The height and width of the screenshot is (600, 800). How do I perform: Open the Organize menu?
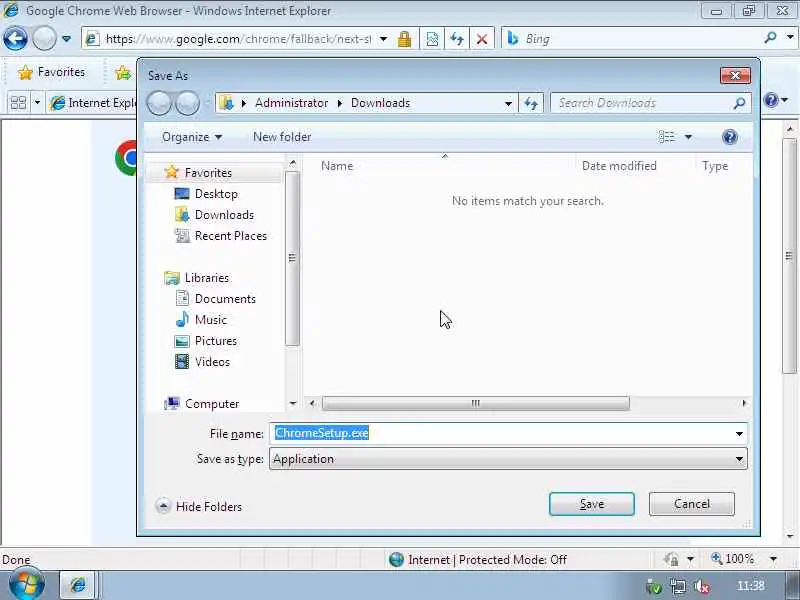192,137
